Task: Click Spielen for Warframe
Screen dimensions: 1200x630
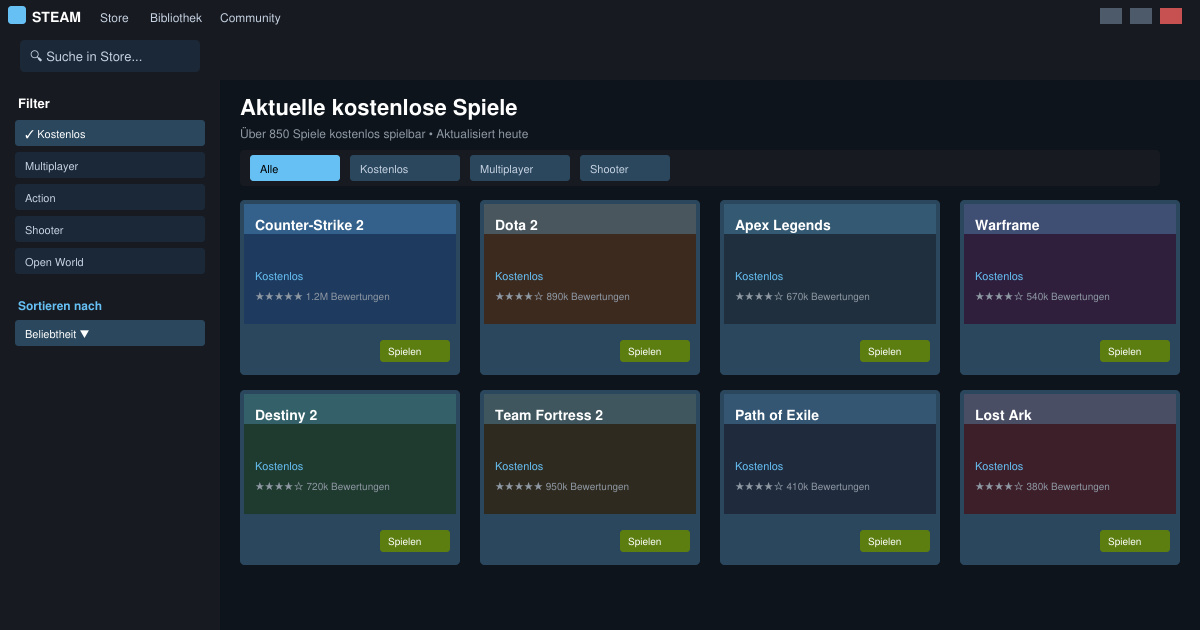Action: click(1135, 351)
